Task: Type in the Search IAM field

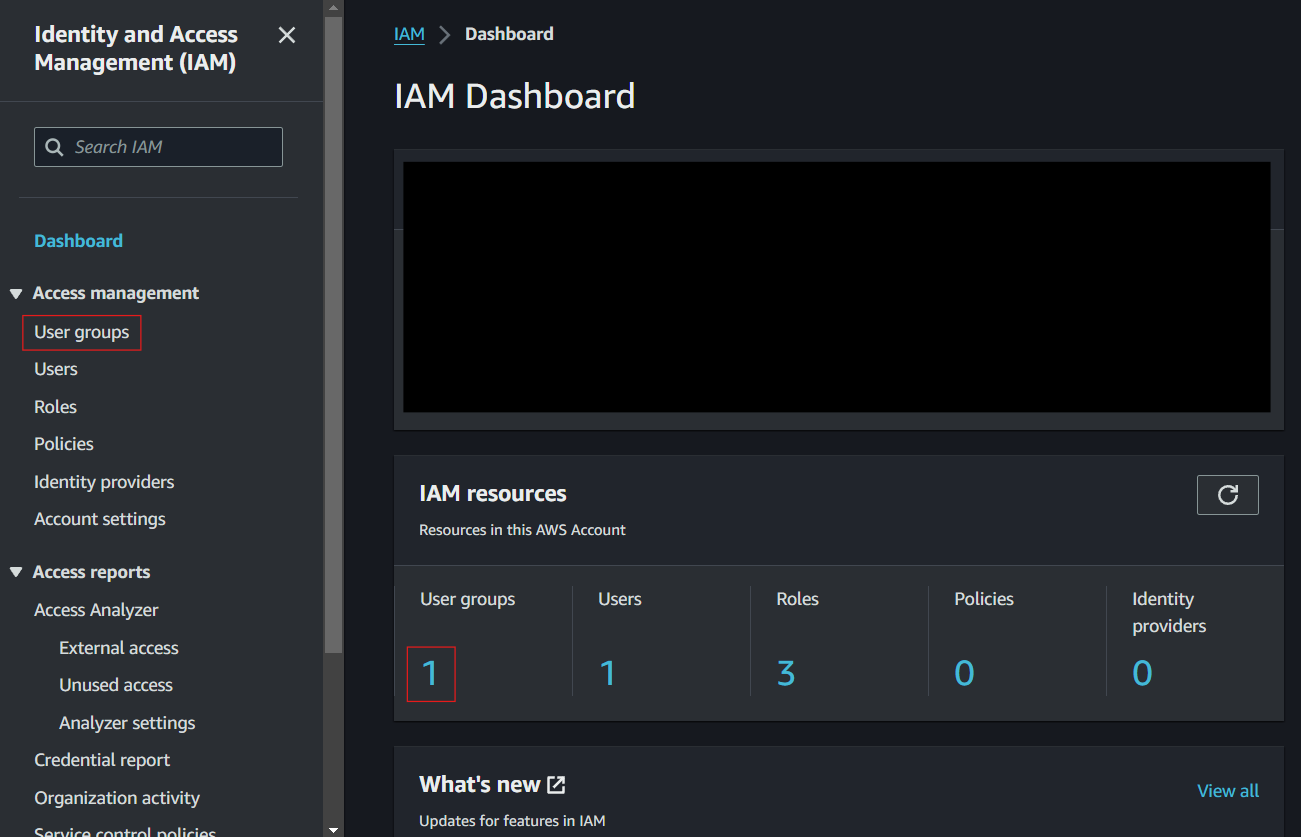Action: 170,147
